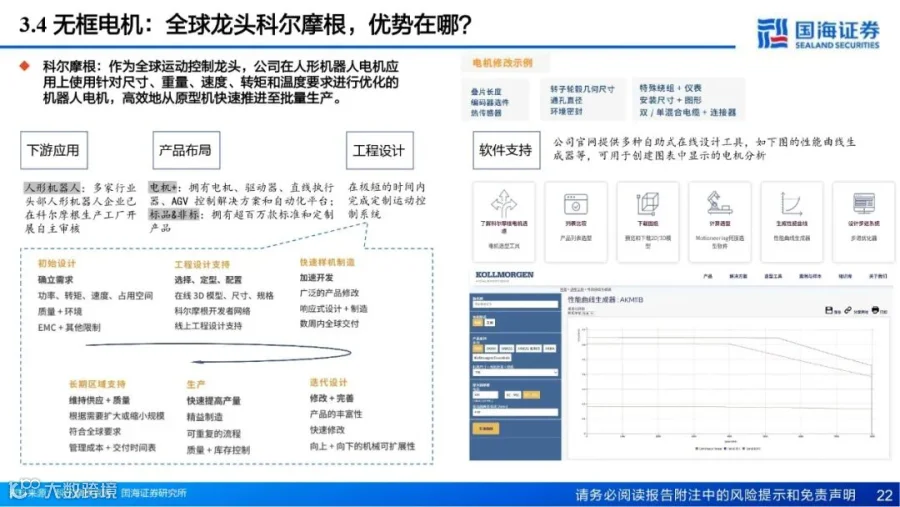Click the 选择、定型、配置 text
900x507 pixels.
(208, 280)
